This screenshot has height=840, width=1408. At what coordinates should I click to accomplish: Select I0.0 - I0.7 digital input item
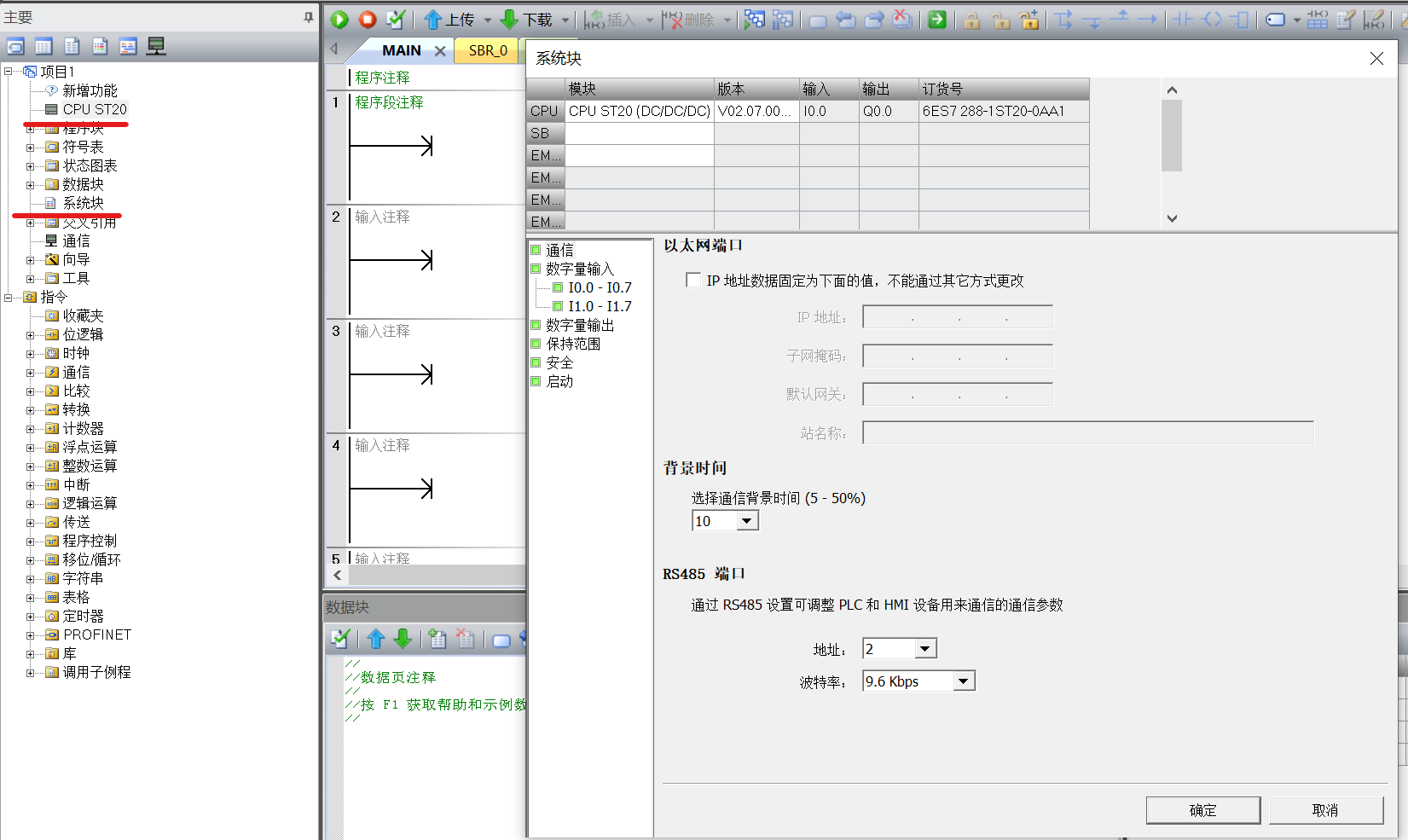click(600, 287)
